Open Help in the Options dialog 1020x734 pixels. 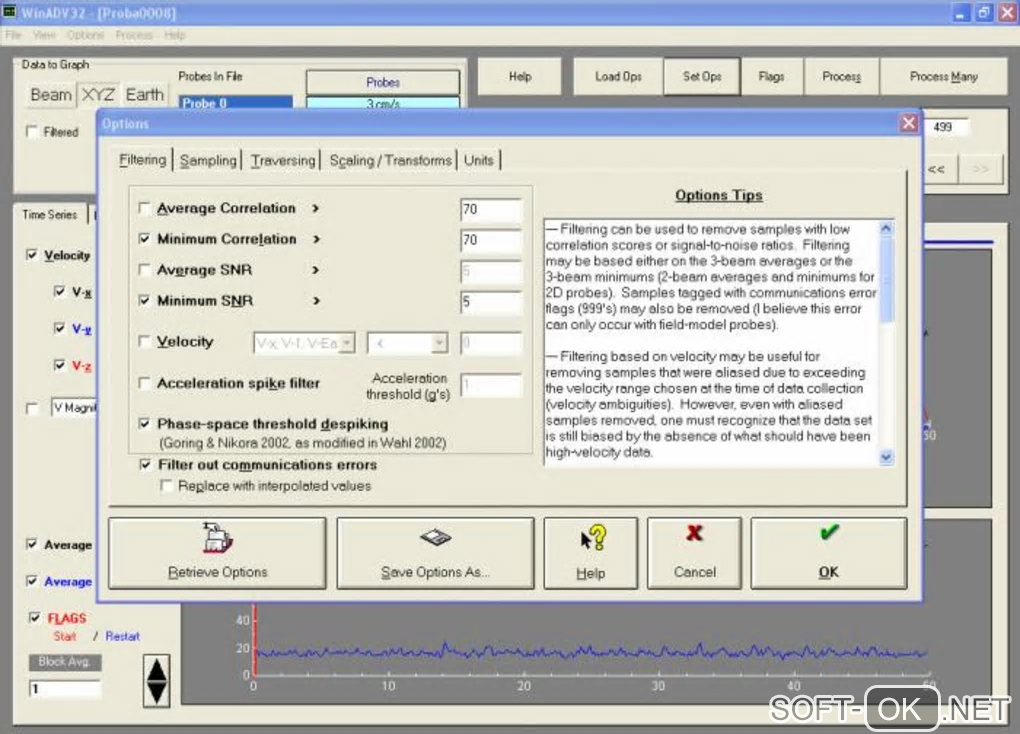(x=591, y=554)
